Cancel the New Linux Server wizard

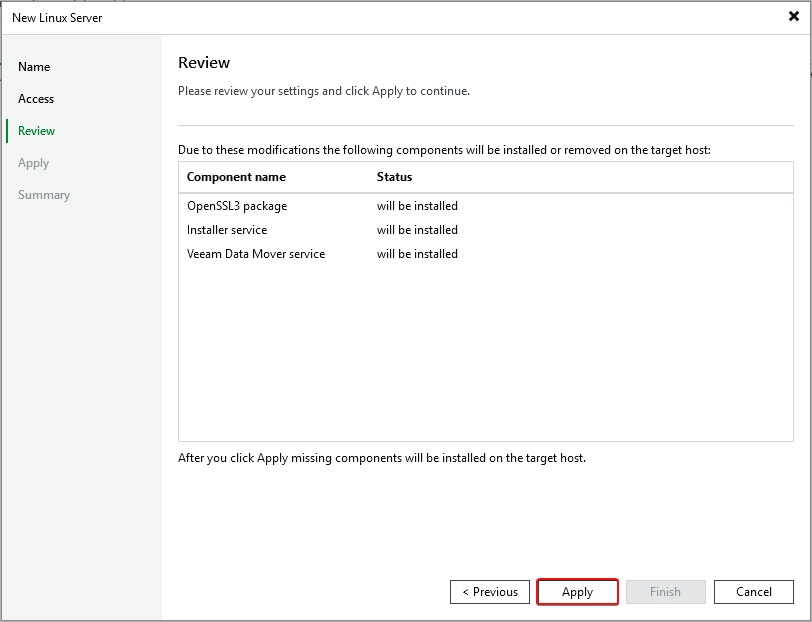(x=753, y=592)
